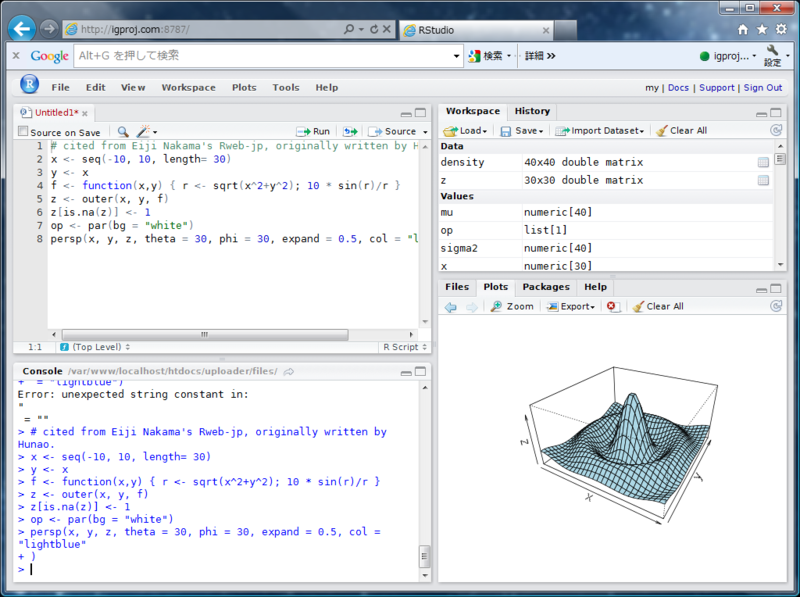The image size is (800, 597).
Task: Click the Sign Out link
Action: click(763, 87)
